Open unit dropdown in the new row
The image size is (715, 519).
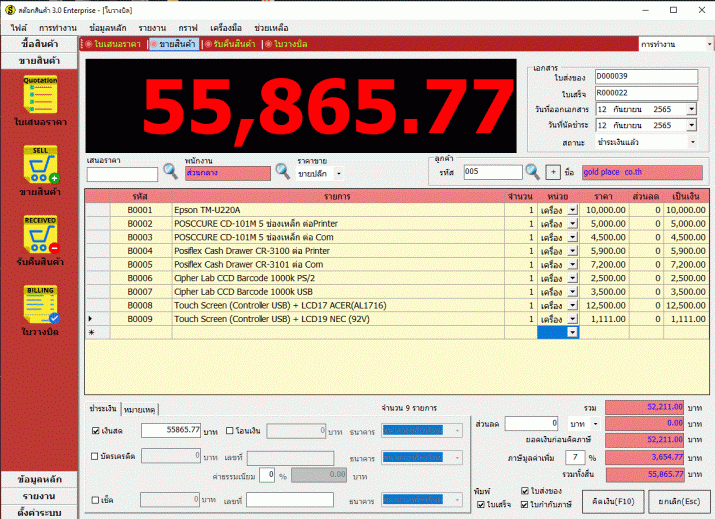[x=573, y=332]
